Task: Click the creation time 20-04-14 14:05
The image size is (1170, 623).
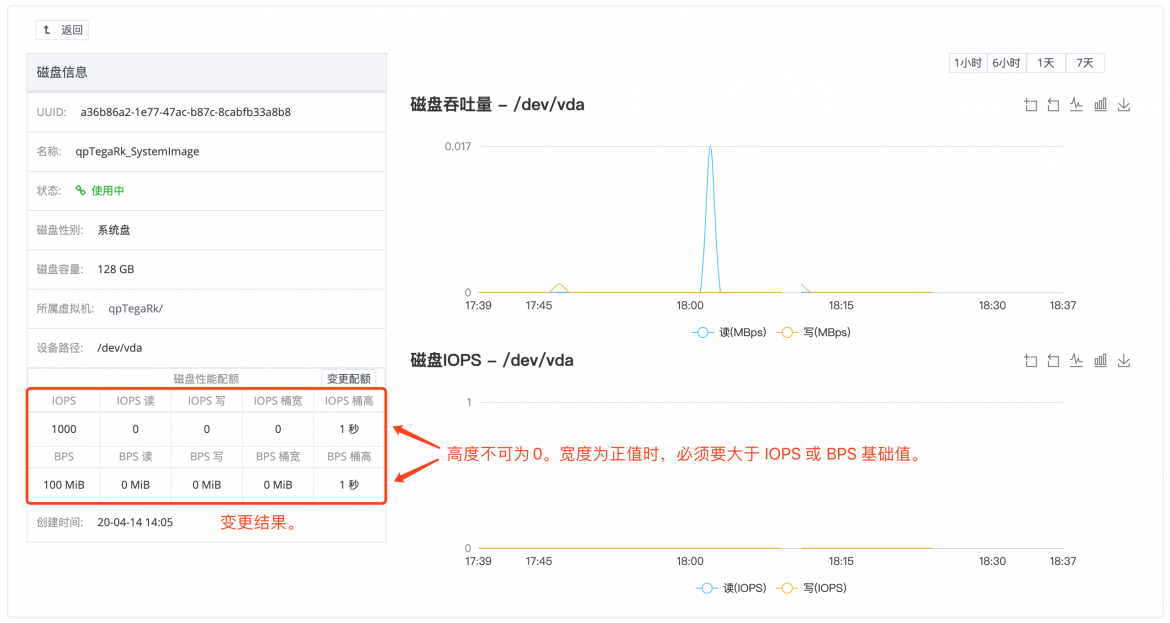Action: [x=135, y=523]
